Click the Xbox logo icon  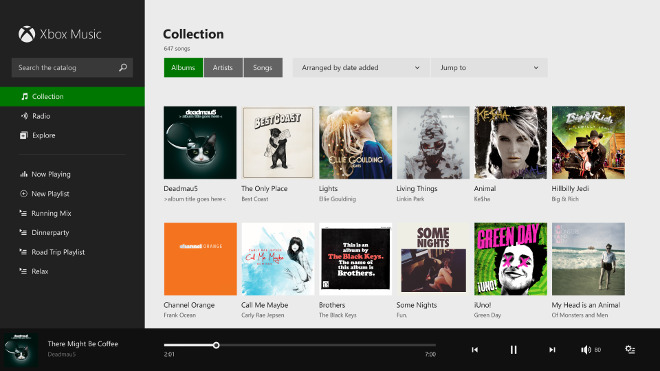27,34
